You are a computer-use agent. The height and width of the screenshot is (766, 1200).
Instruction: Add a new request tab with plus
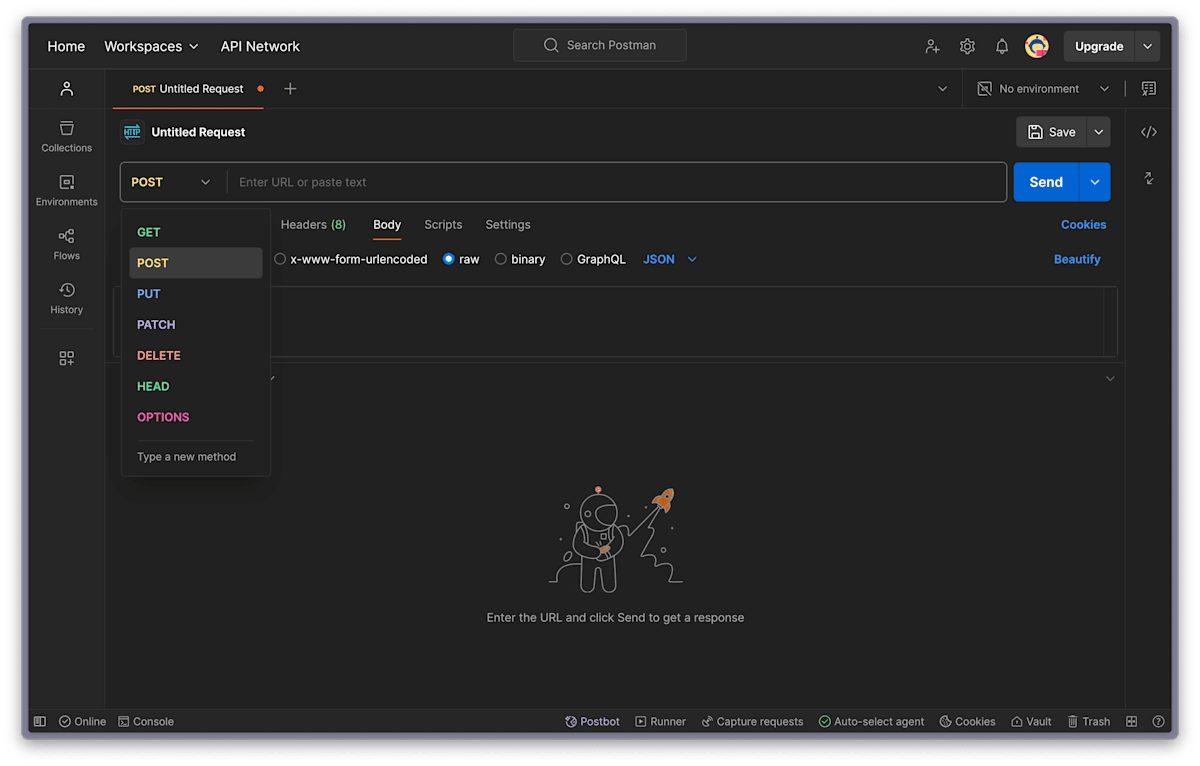[290, 89]
